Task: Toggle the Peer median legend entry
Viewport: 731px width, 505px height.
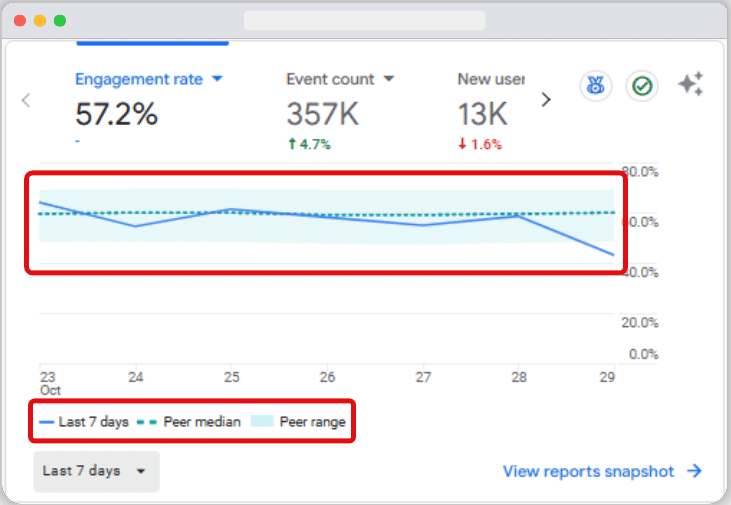Action: [188, 422]
